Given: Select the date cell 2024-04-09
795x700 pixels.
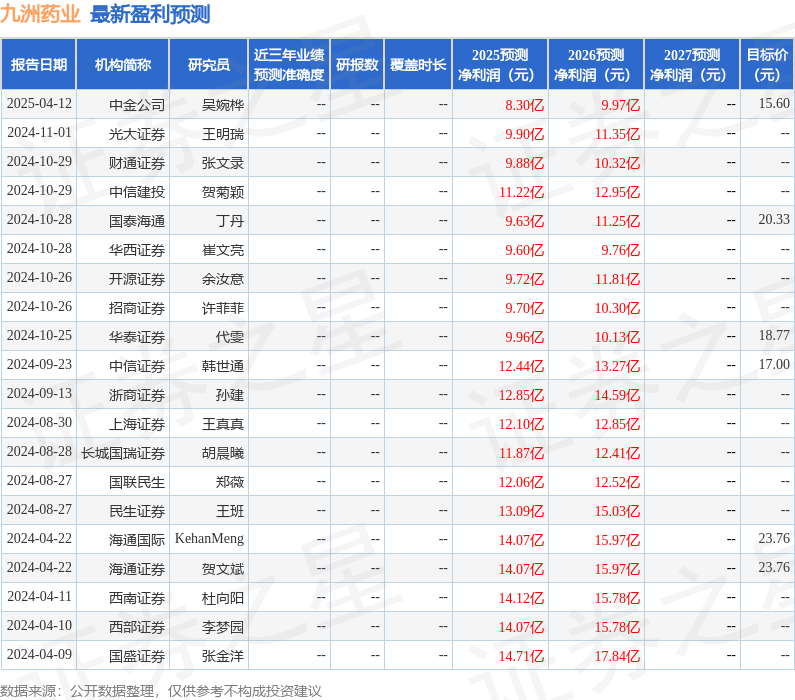Looking at the screenshot, I should tap(39, 654).
